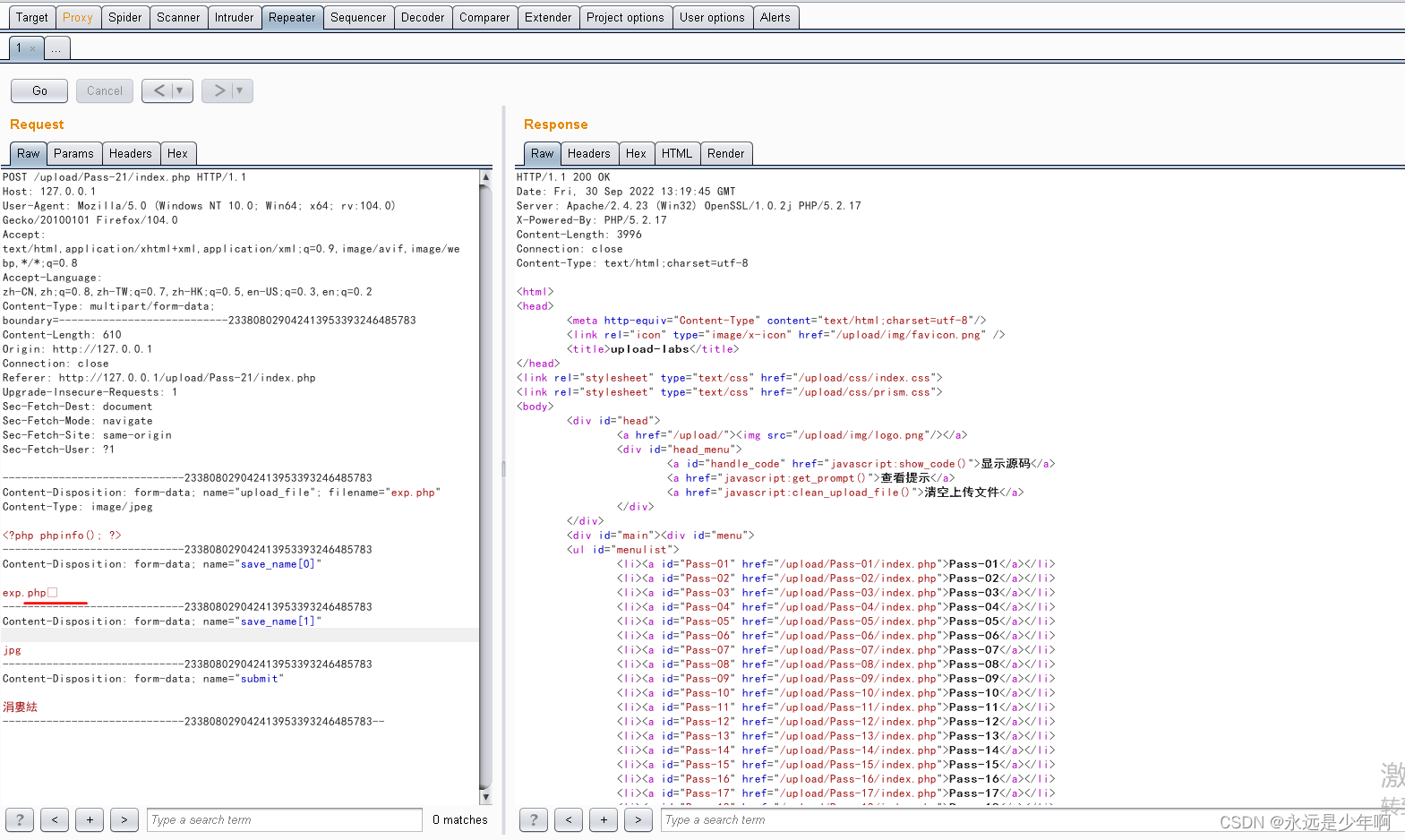Screen dimensions: 1405x840
Task: Open forward-history dropdown arrow
Action: [240, 90]
